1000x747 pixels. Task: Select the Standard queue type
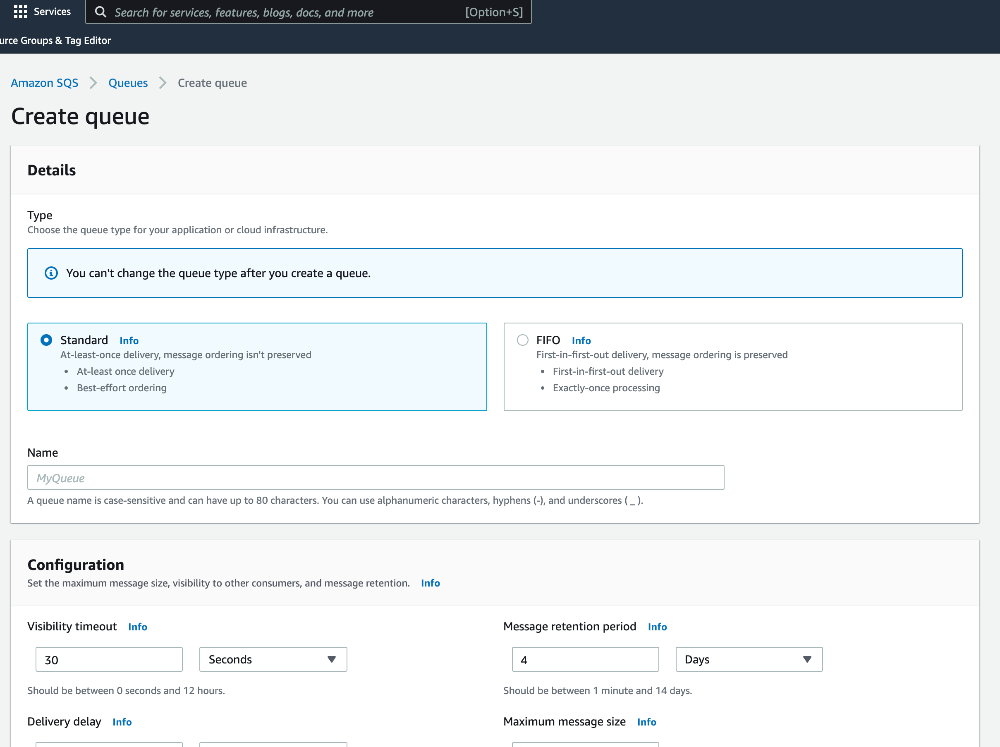coord(46,340)
